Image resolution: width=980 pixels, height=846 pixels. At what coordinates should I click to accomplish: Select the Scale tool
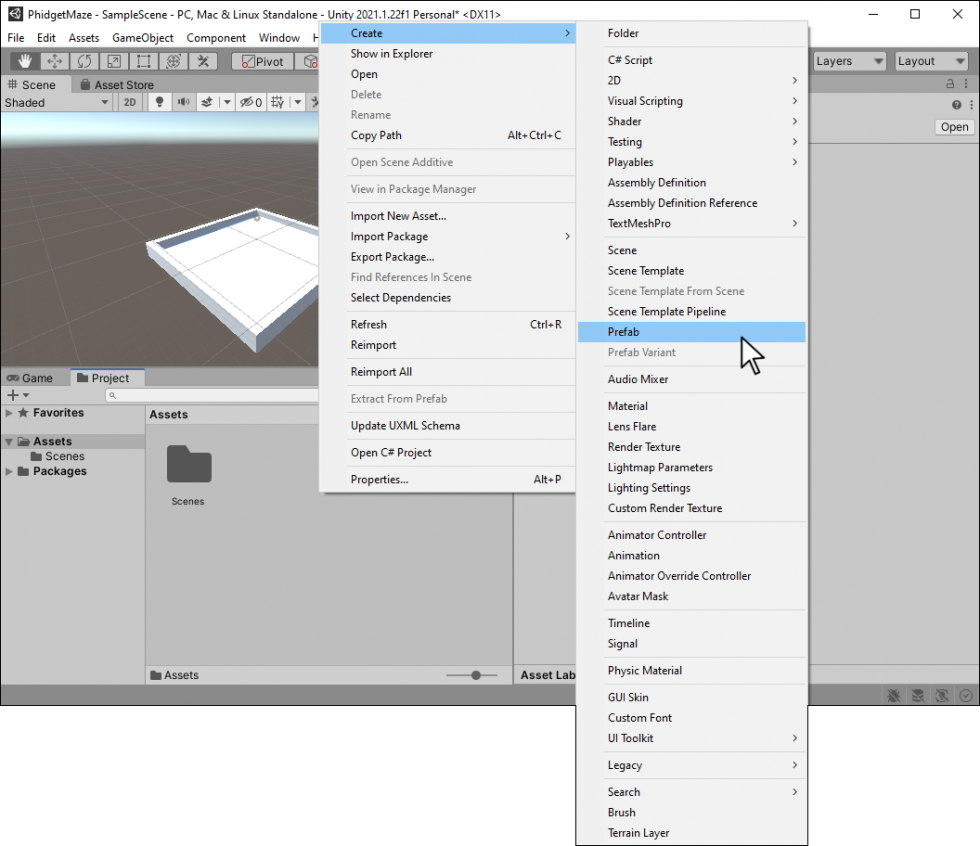[x=114, y=62]
